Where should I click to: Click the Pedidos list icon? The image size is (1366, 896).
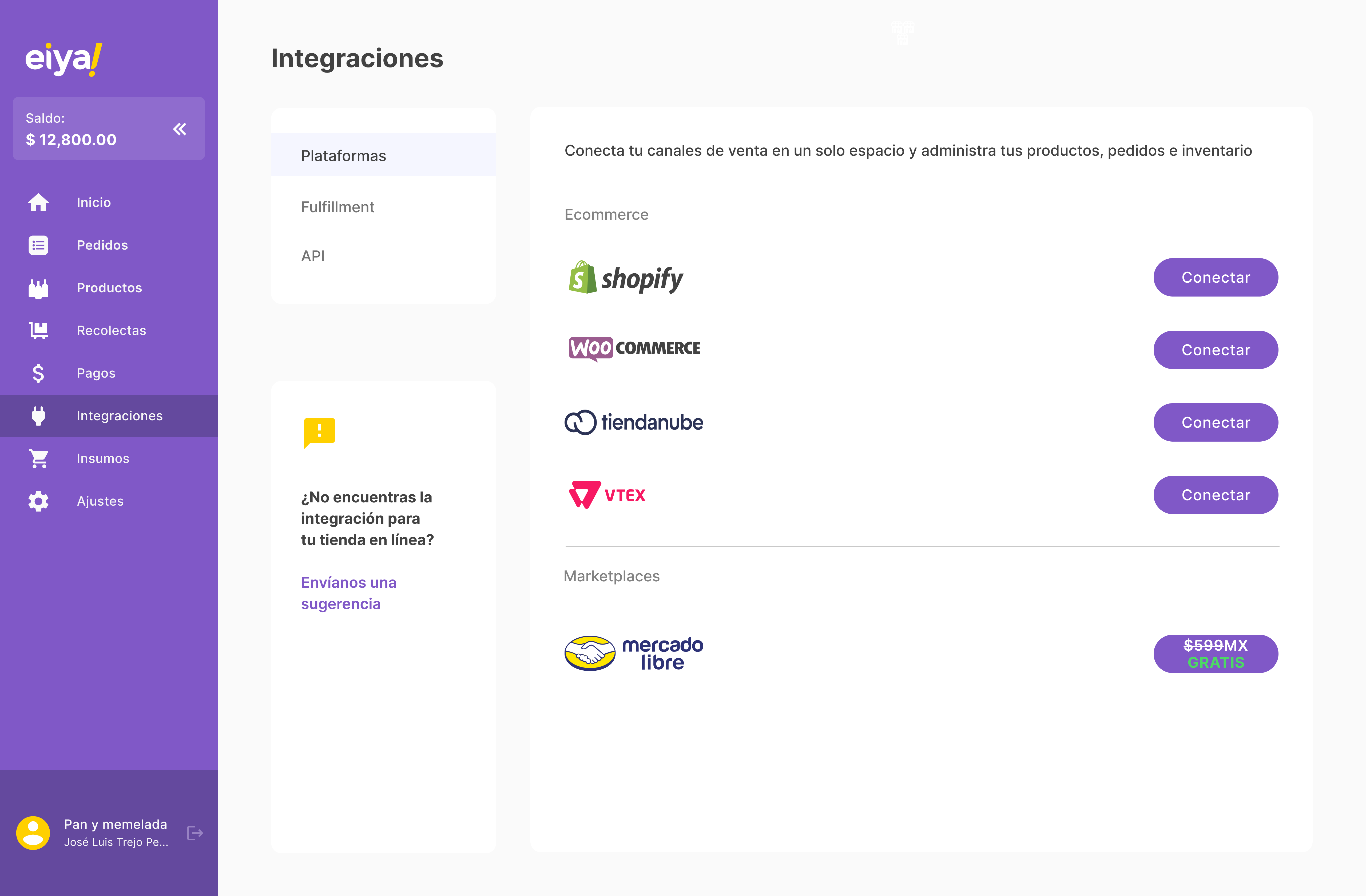[x=38, y=245]
